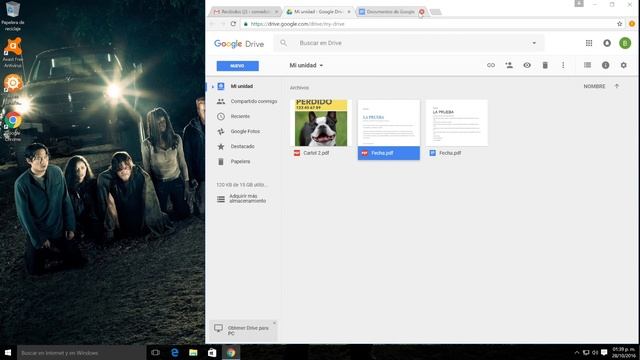Expand Mi unidad tree in sidebar
Image resolution: width=640 pixels, height=360 pixels.
[x=212, y=87]
